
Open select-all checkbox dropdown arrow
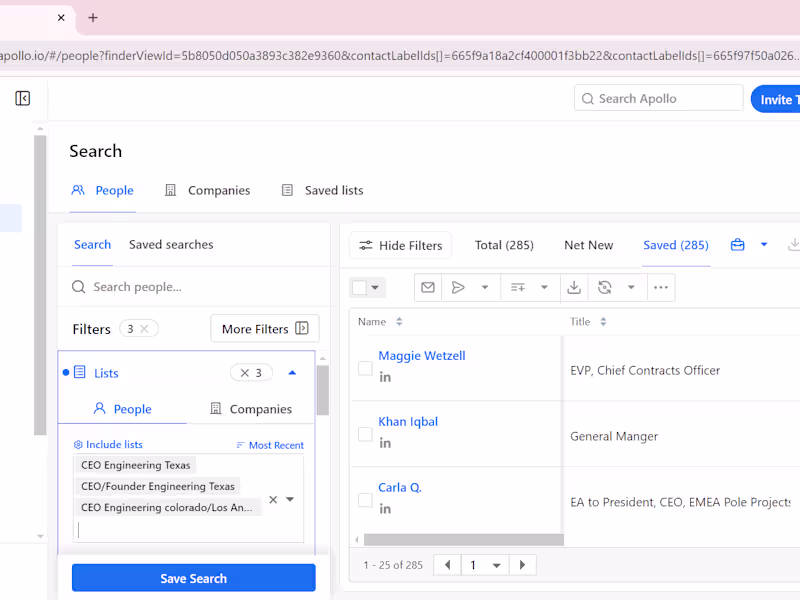(x=375, y=287)
